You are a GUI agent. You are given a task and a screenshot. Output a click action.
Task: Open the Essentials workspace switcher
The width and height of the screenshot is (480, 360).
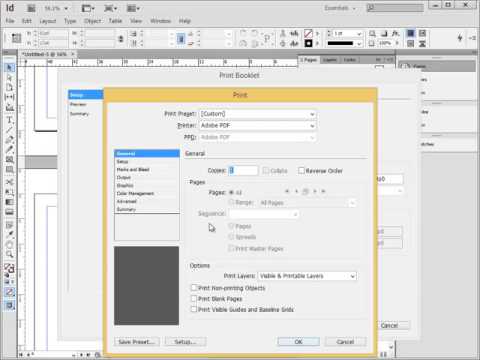pyautogui.click(x=340, y=8)
